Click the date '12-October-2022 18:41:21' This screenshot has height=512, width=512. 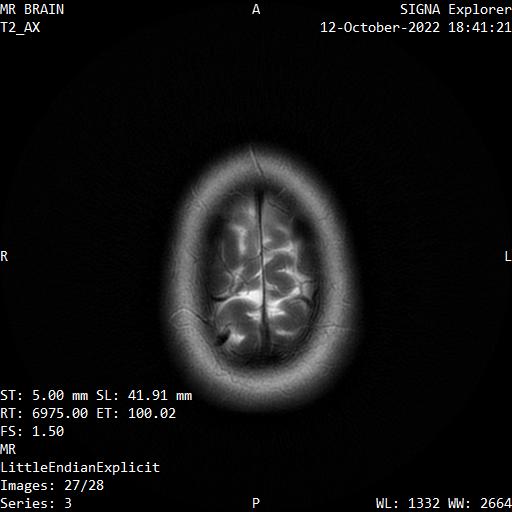click(x=416, y=27)
